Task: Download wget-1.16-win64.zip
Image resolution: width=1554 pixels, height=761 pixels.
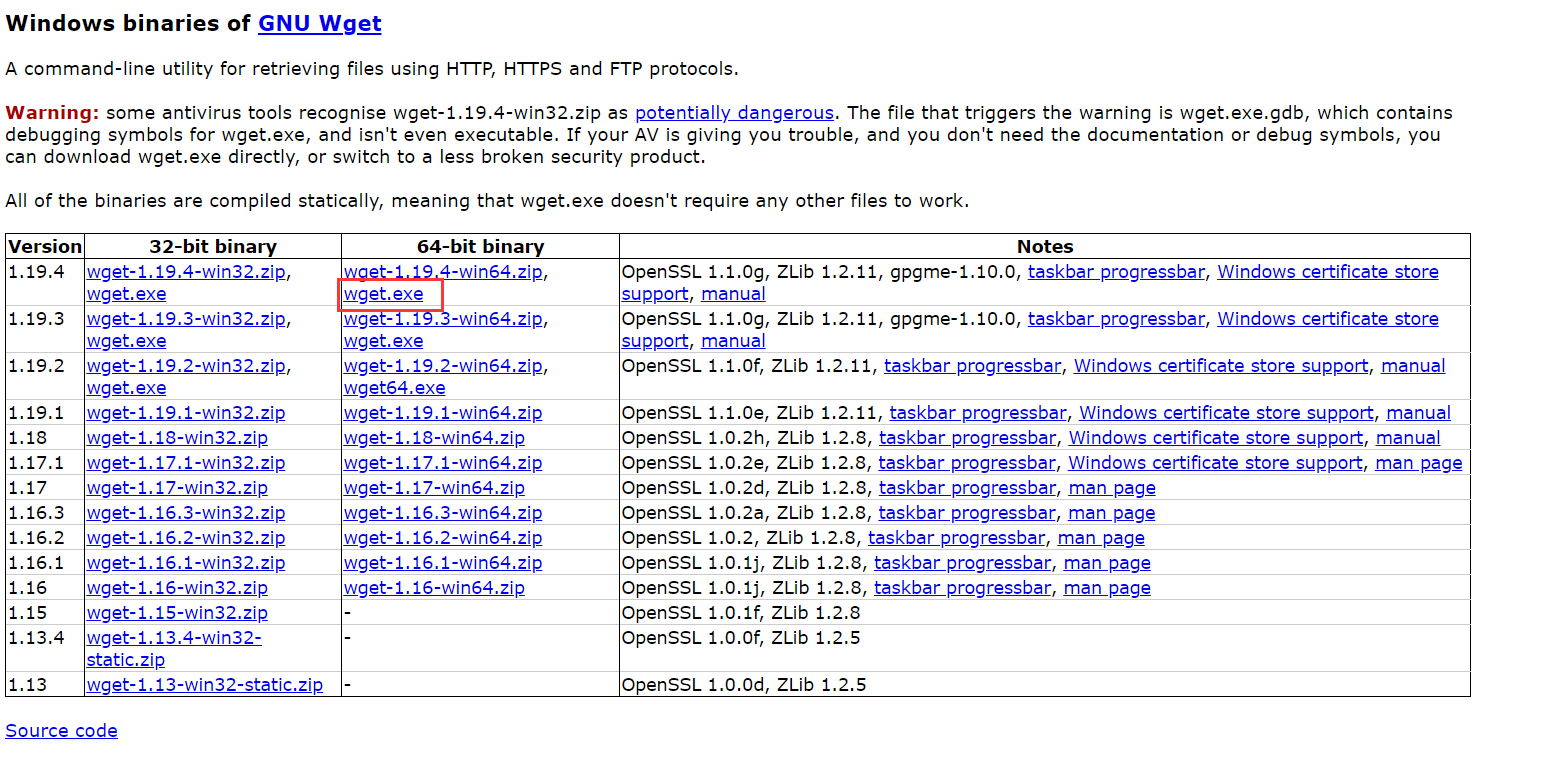Action: pyautogui.click(x=434, y=588)
